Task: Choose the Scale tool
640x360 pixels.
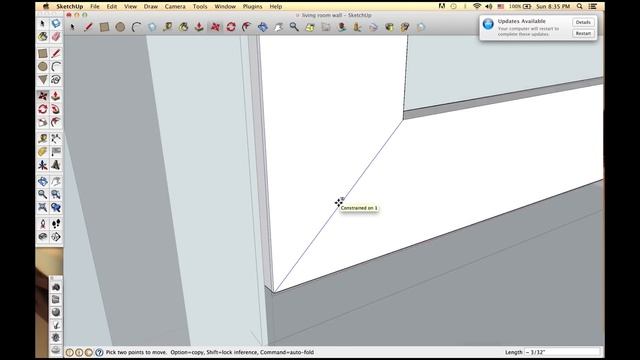Action: [42, 122]
